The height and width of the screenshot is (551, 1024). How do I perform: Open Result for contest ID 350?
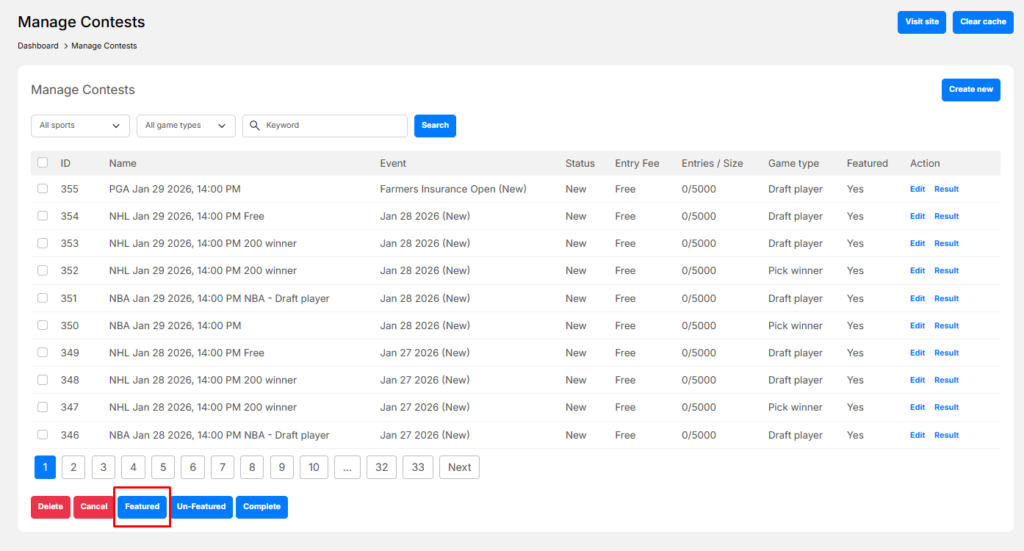[x=946, y=326]
